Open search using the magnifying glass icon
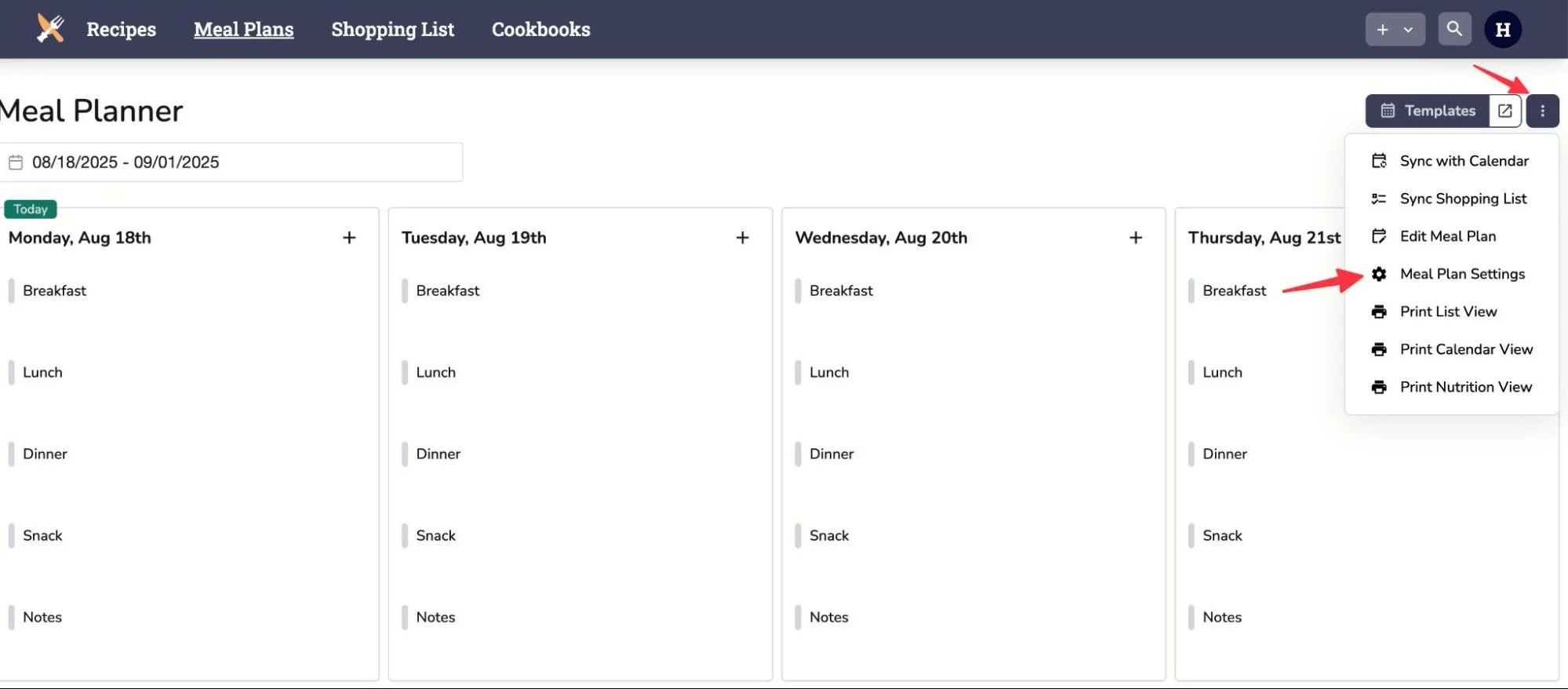The width and height of the screenshot is (1568, 689). (1453, 28)
